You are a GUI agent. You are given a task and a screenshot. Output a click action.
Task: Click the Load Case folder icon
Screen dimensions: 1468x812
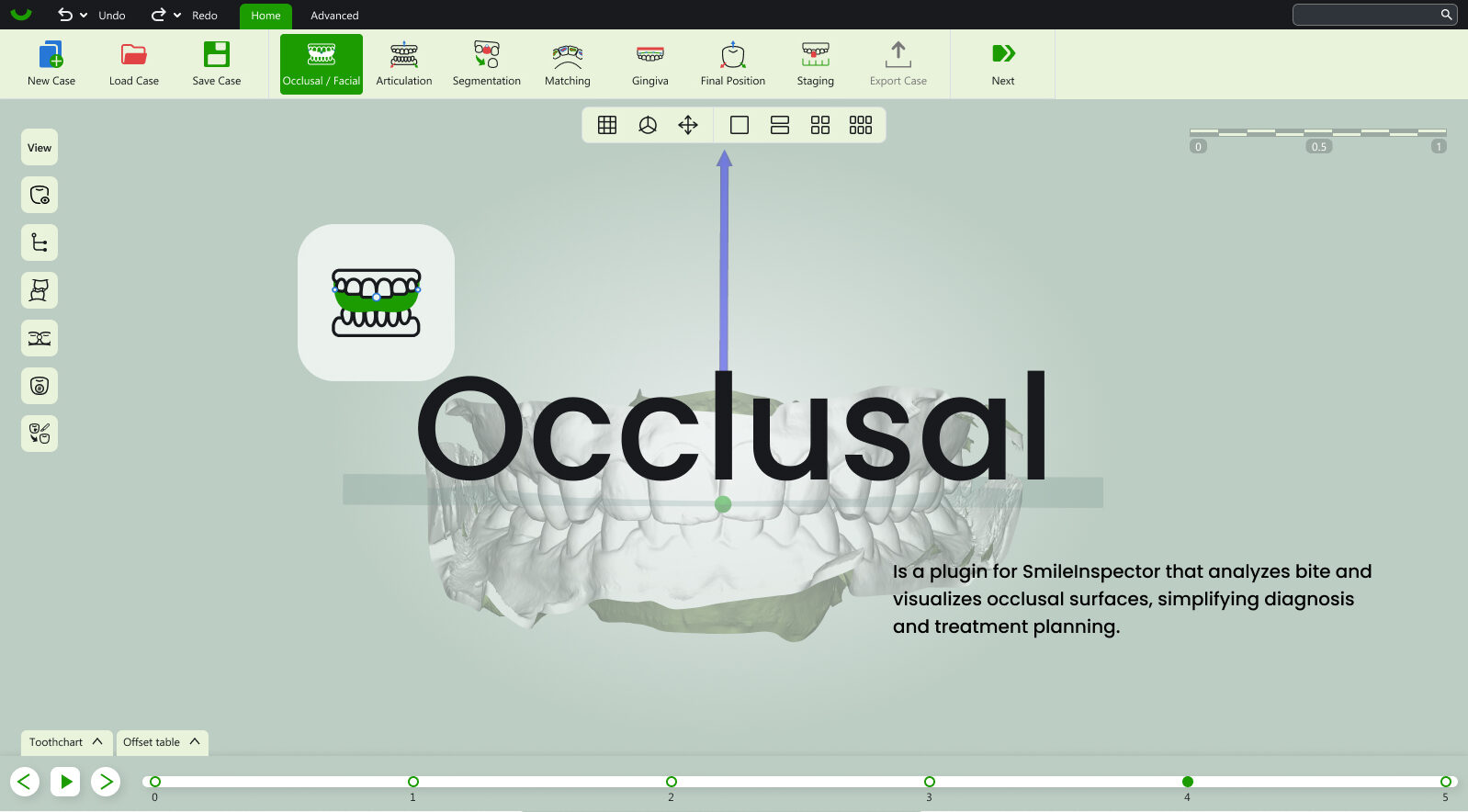coord(134,55)
